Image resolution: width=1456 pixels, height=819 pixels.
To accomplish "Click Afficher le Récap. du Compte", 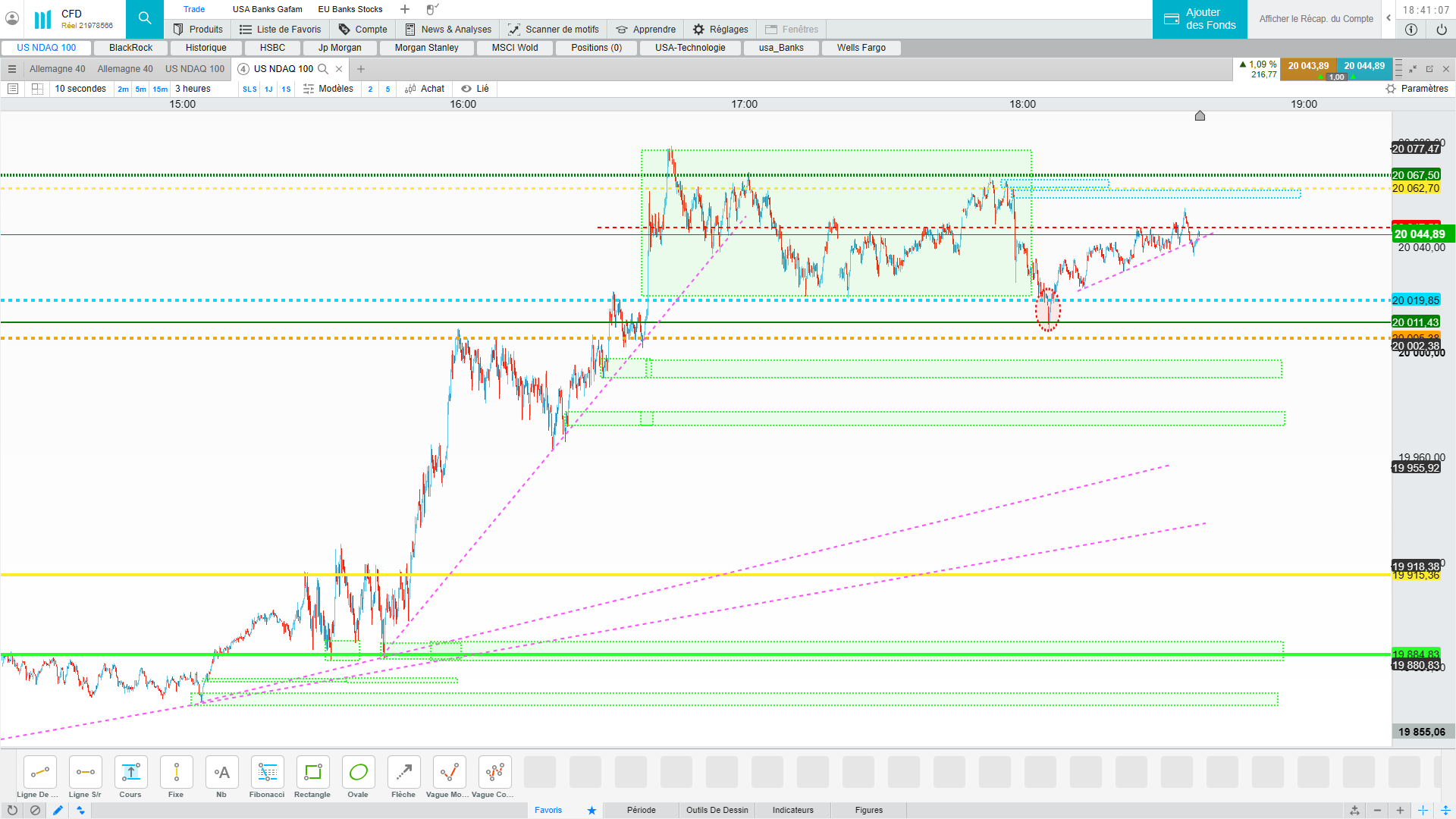I will (x=1316, y=19).
